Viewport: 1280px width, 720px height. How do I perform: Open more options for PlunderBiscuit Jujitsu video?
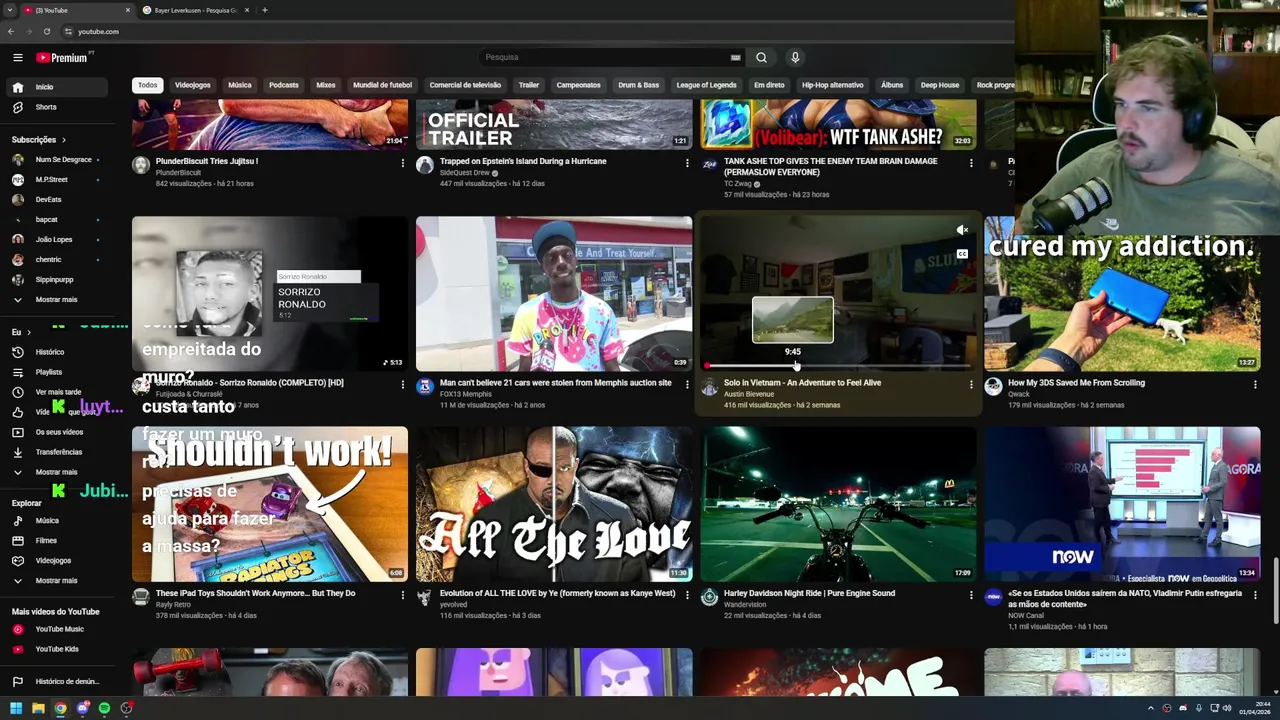coord(403,163)
